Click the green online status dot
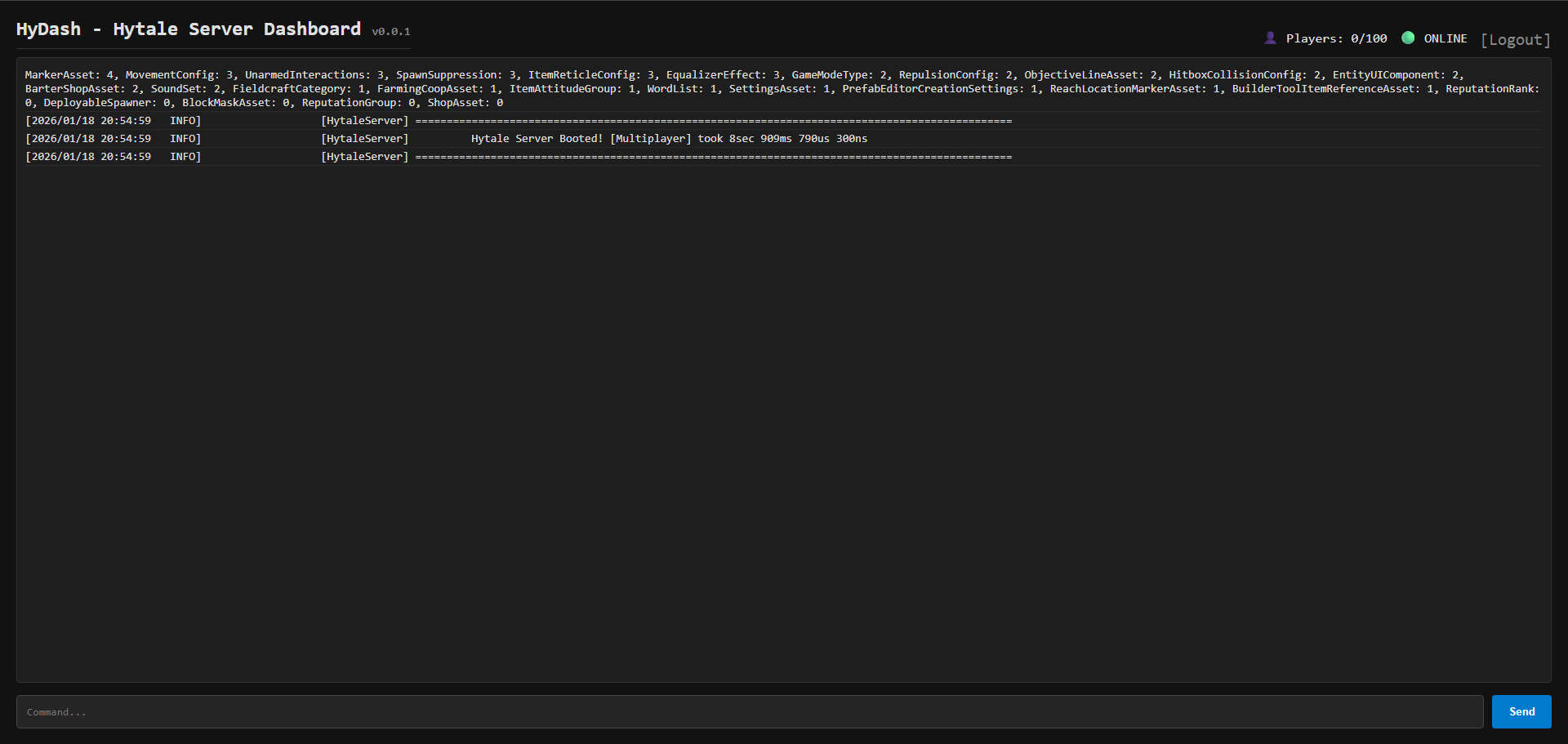 (x=1408, y=38)
